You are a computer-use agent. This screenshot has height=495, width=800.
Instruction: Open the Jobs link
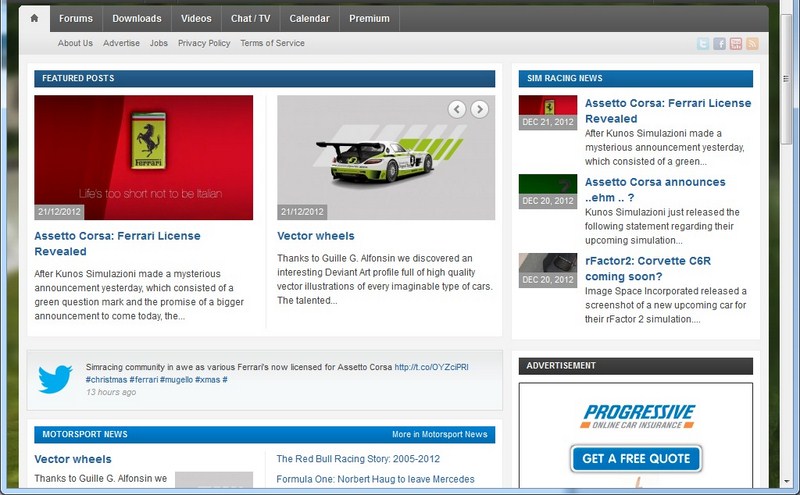click(x=159, y=43)
